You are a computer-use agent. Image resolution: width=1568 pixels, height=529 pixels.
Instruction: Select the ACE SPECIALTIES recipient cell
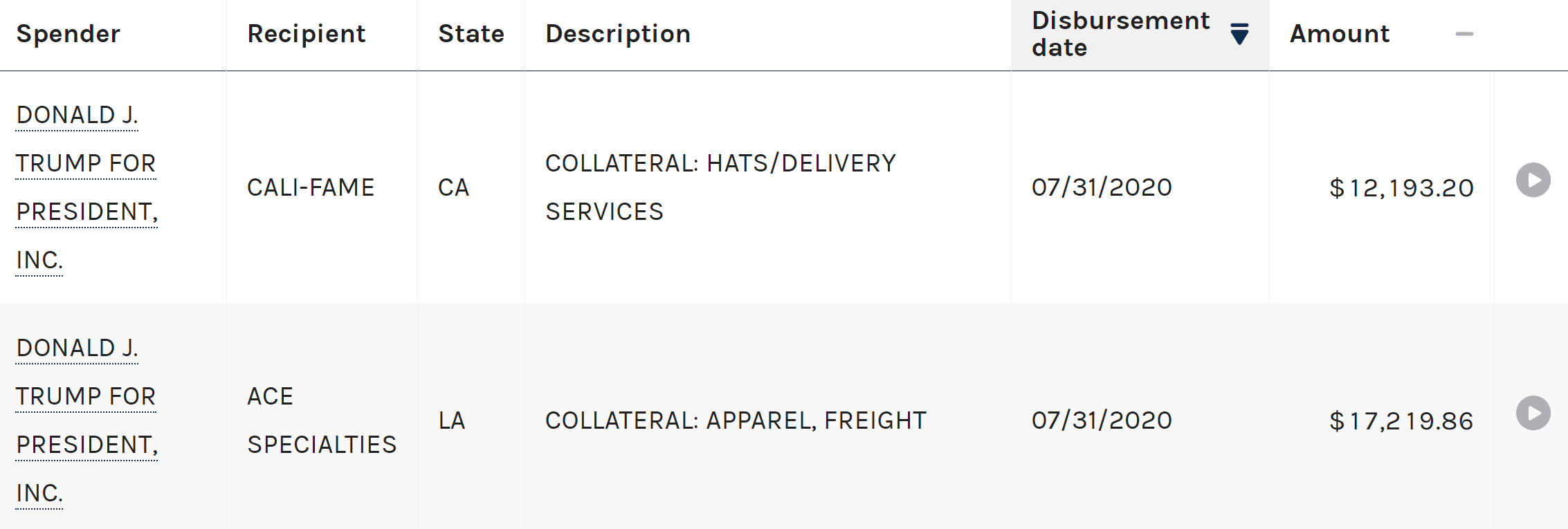coord(322,420)
